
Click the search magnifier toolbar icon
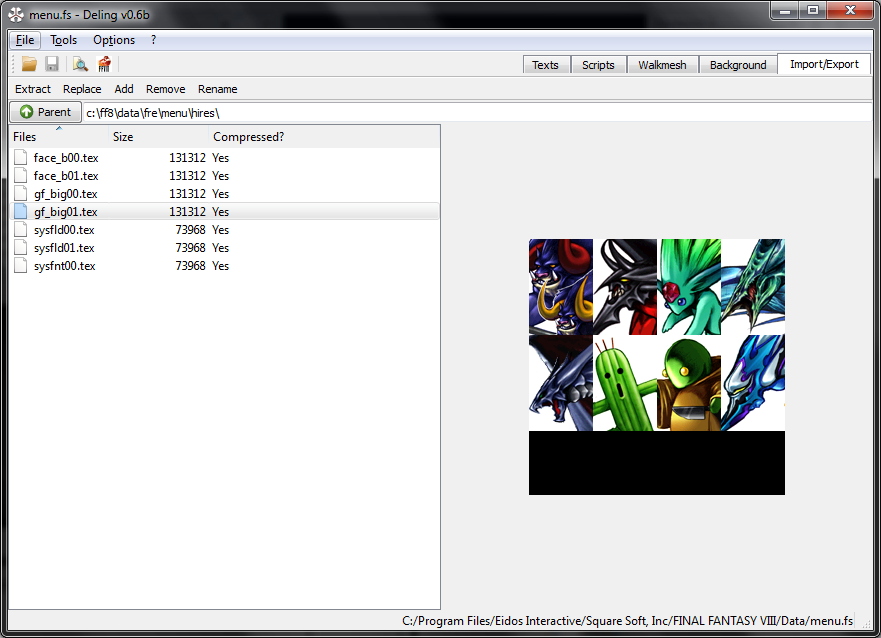80,64
